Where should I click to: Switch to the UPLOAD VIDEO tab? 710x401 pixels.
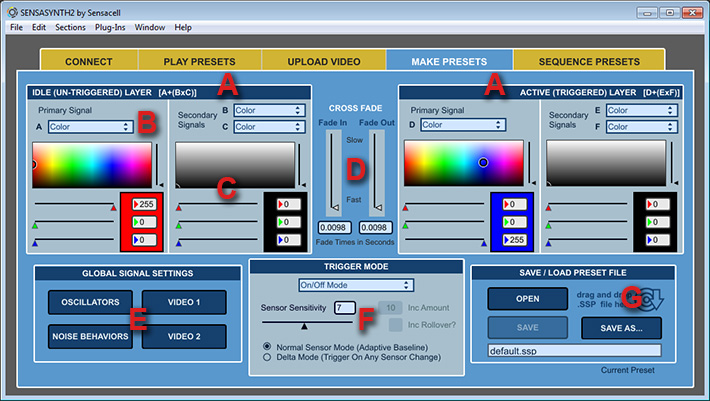324,61
